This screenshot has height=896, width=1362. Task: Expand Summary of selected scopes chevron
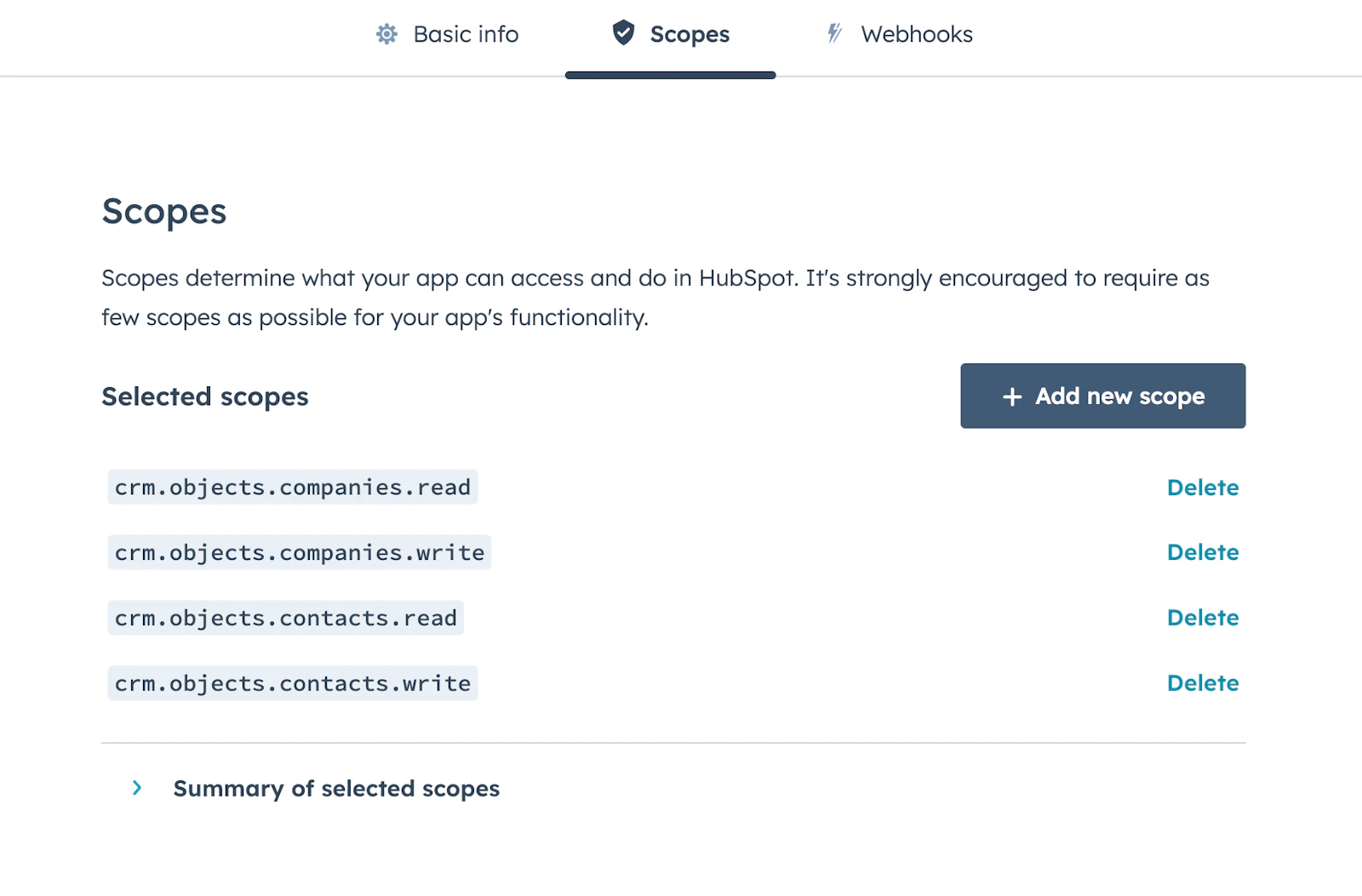click(x=137, y=788)
